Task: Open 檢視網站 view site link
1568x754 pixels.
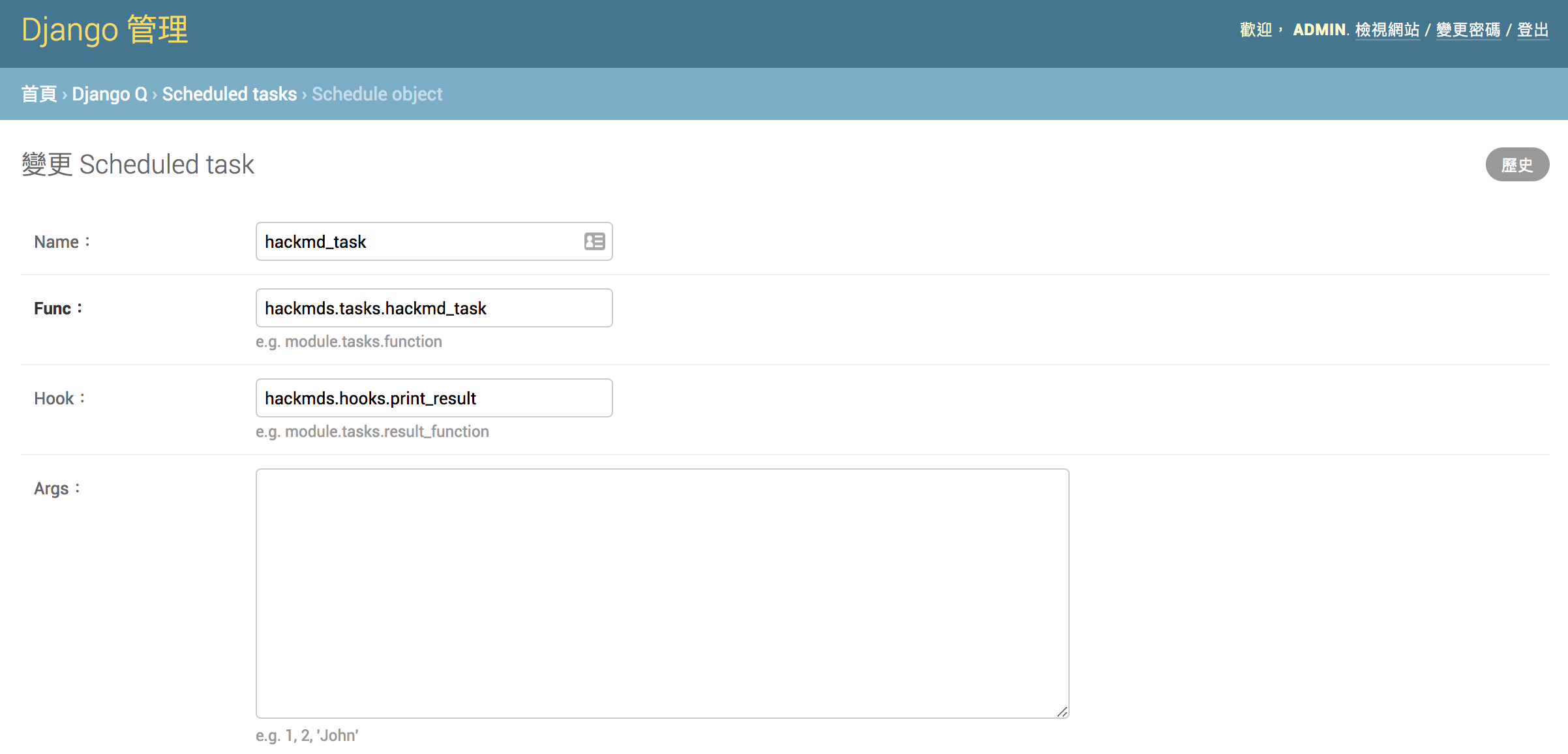Action: (1387, 30)
